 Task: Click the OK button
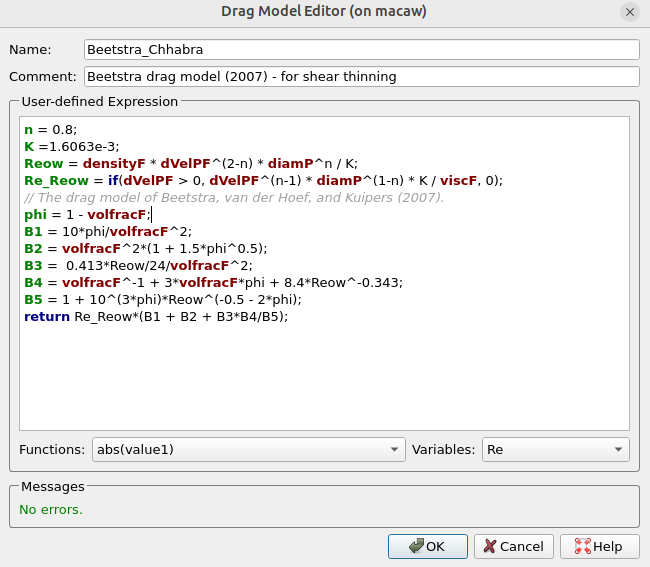(428, 546)
